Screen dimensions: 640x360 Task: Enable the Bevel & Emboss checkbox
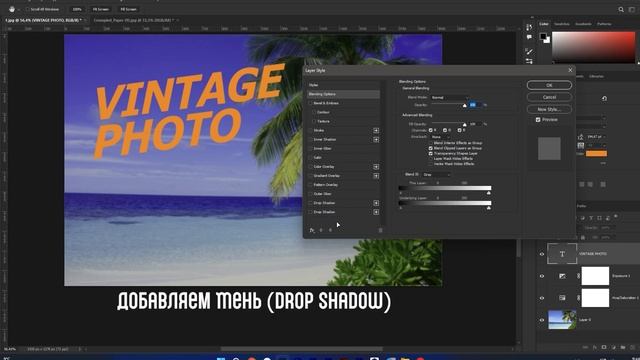click(310, 103)
